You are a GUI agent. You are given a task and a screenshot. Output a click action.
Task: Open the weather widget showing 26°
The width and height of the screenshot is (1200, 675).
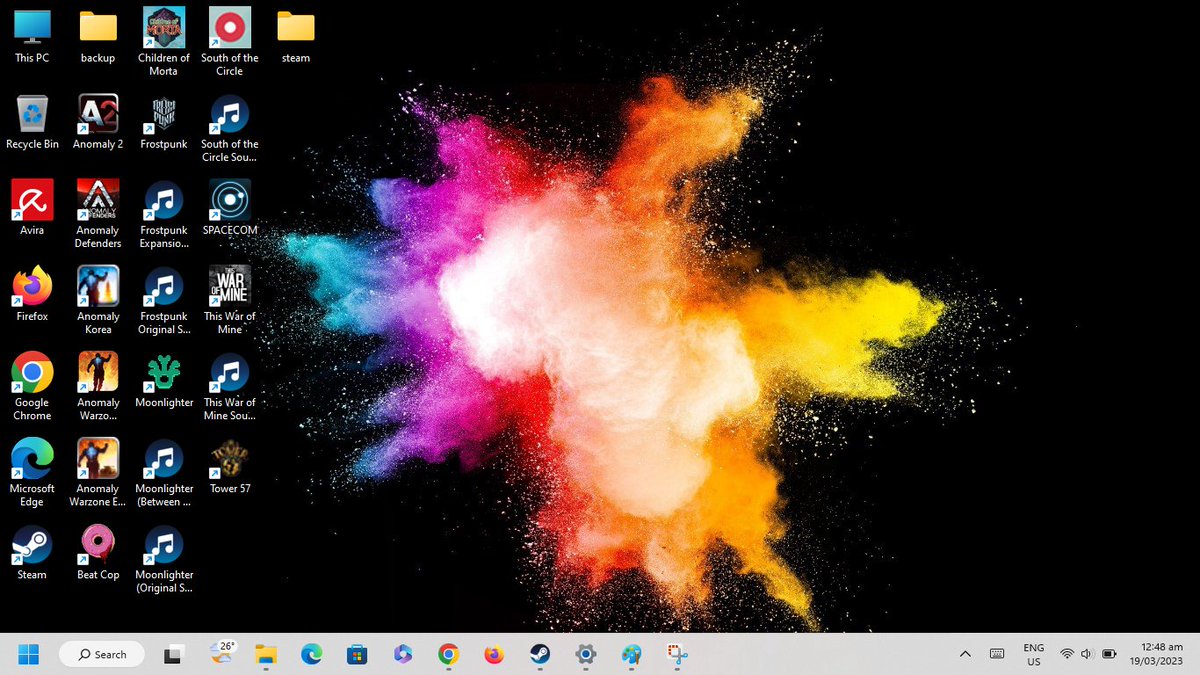tap(221, 653)
